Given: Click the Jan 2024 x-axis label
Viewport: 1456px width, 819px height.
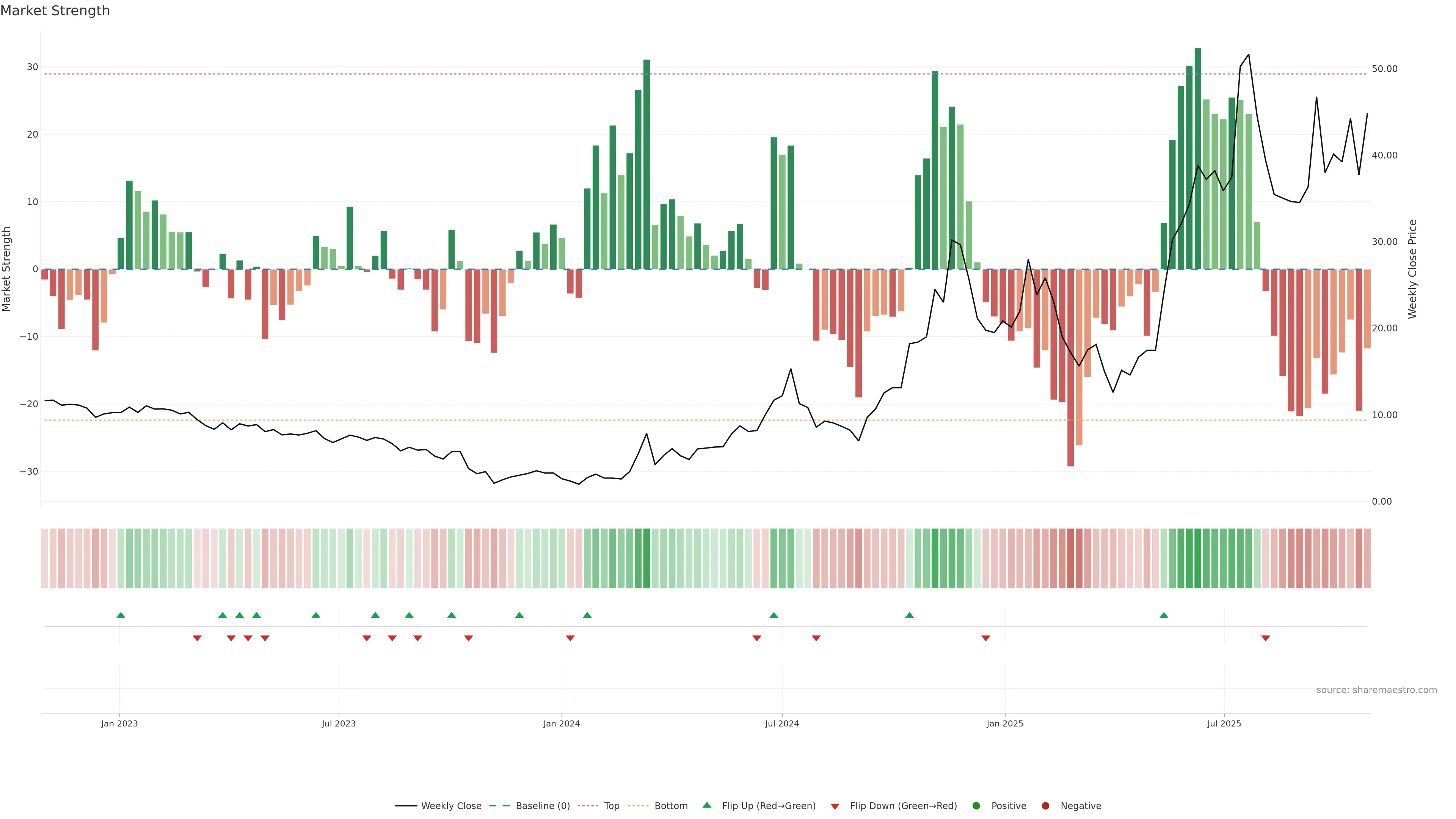Looking at the screenshot, I should click(x=561, y=723).
